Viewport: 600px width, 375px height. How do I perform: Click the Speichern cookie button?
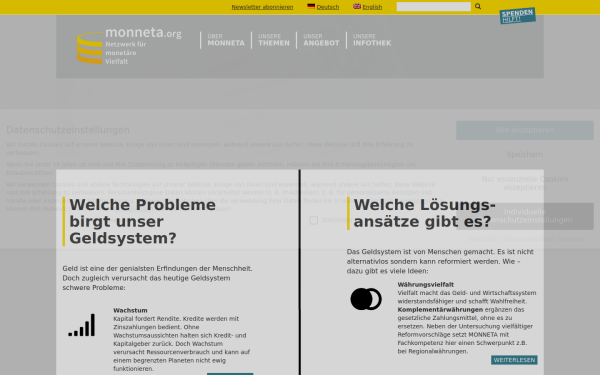tap(525, 155)
